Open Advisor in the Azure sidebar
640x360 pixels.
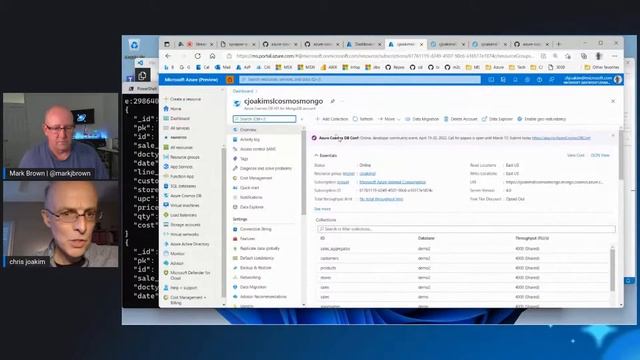point(176,263)
